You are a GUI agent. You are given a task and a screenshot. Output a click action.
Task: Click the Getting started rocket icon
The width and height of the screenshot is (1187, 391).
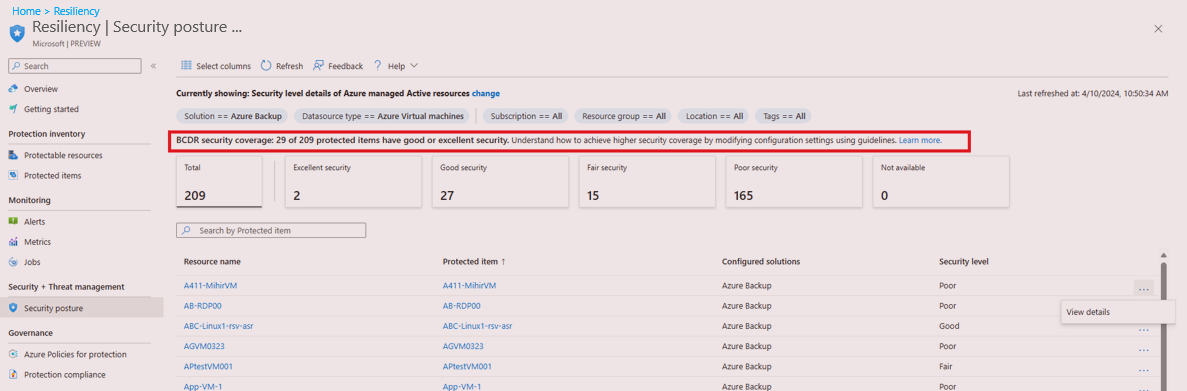pos(14,109)
